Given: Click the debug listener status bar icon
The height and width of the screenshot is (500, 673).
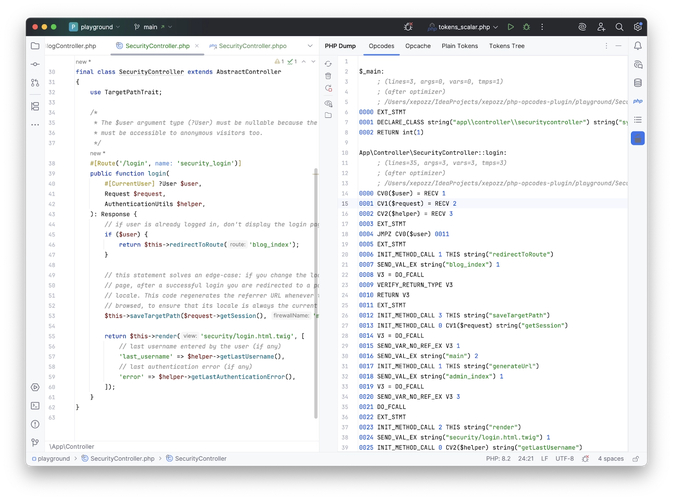Looking at the screenshot, I should pos(585,458).
